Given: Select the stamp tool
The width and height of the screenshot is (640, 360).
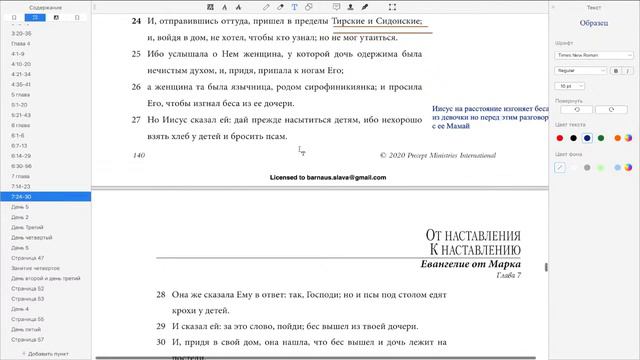Looking at the screenshot, I should [350, 7].
